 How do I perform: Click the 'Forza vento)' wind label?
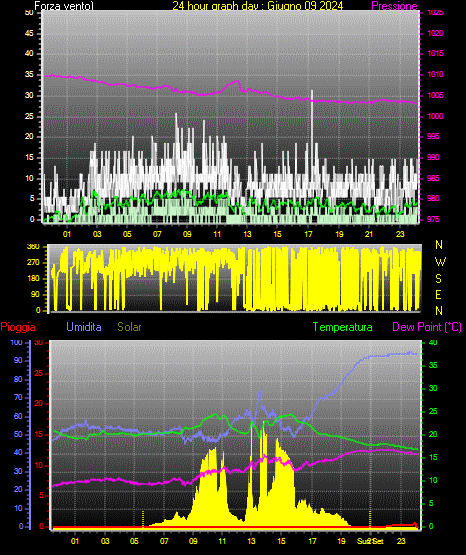click(x=64, y=6)
